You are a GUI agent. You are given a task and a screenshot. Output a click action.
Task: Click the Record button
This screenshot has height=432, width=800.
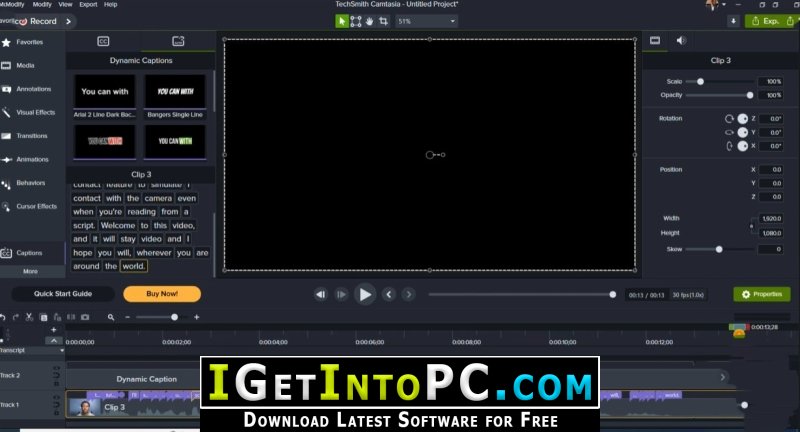coord(38,21)
